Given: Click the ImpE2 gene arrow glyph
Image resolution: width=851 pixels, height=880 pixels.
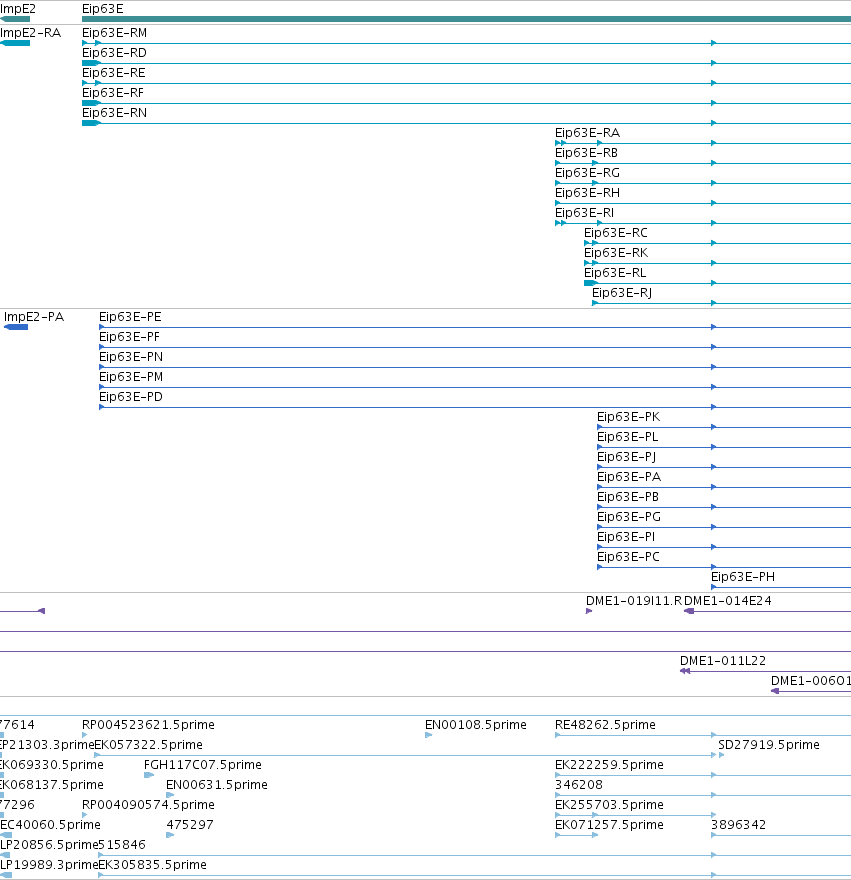Looking at the screenshot, I should click(15, 19).
